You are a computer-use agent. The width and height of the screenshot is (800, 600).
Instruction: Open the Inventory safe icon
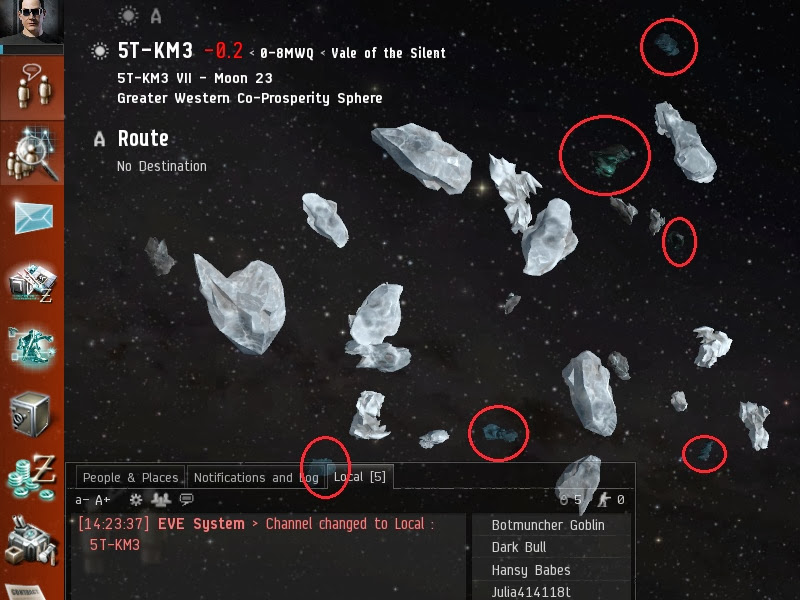pos(31,414)
